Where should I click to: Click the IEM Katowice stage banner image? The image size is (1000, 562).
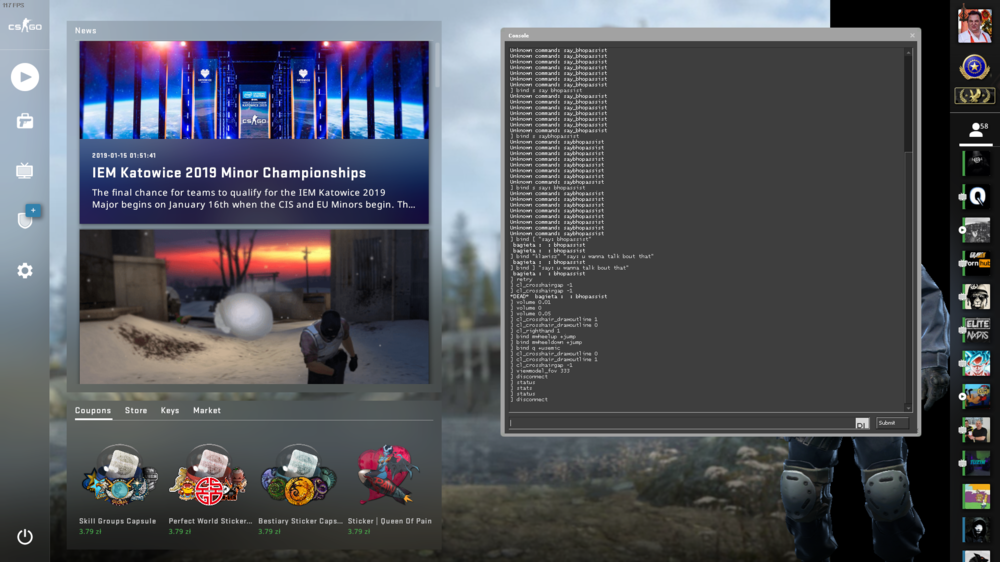click(x=254, y=90)
